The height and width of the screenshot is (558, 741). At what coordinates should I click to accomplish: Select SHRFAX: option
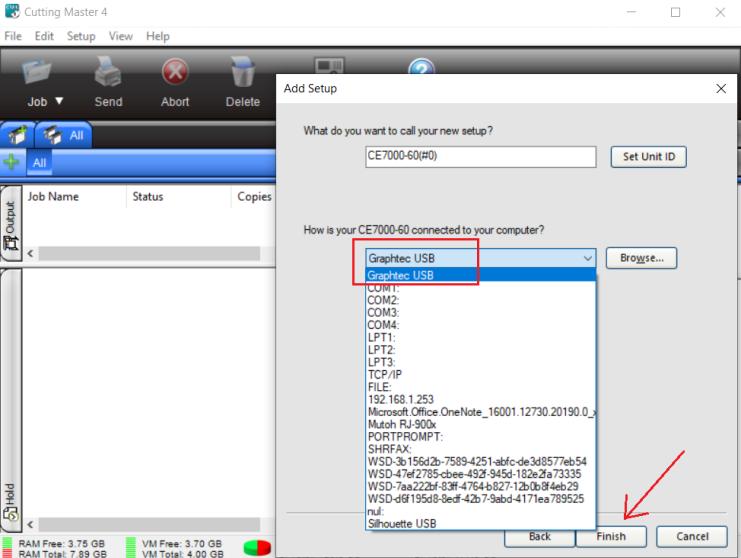point(481,449)
